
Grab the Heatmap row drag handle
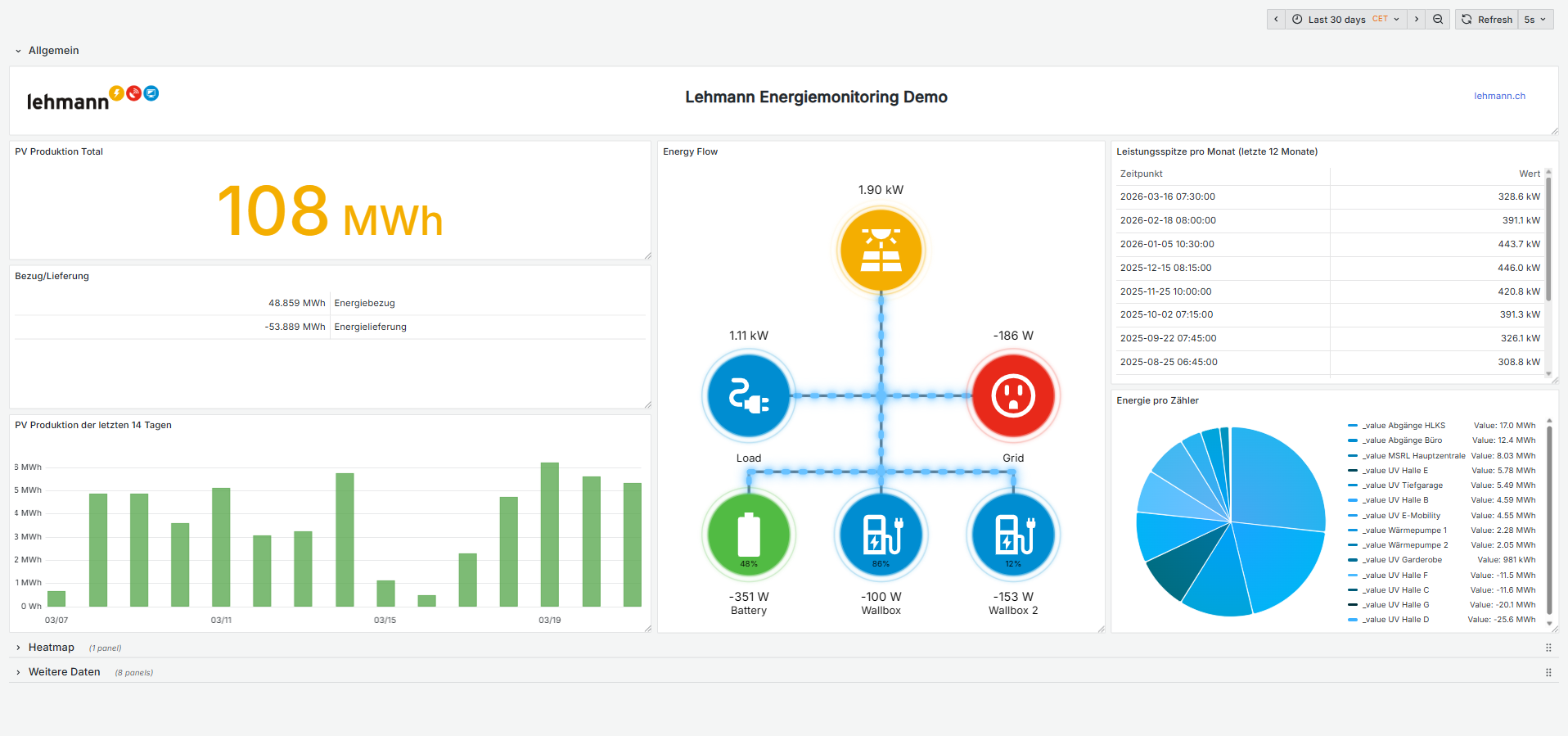point(1548,648)
